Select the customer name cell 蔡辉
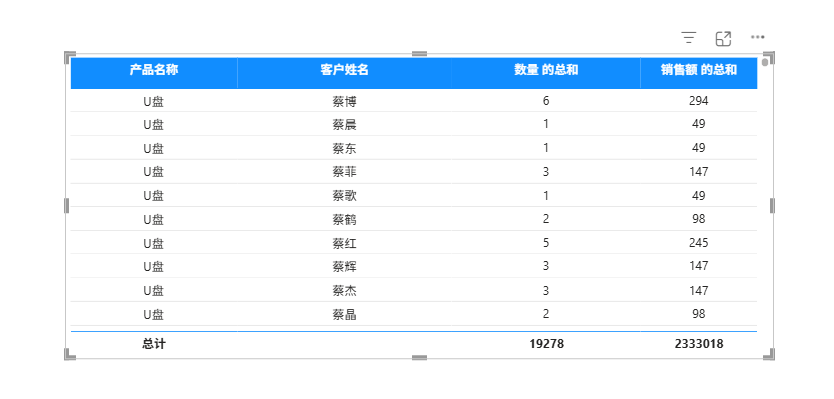The width and height of the screenshot is (834, 399). click(344, 266)
